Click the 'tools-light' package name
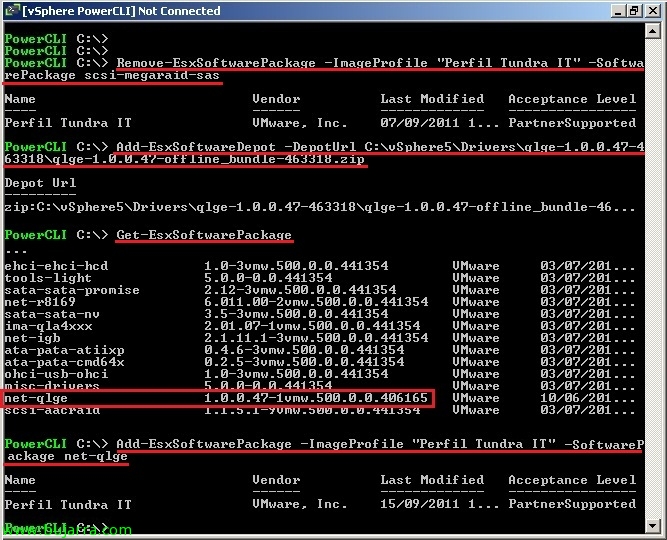This screenshot has width=667, height=540. point(48,278)
